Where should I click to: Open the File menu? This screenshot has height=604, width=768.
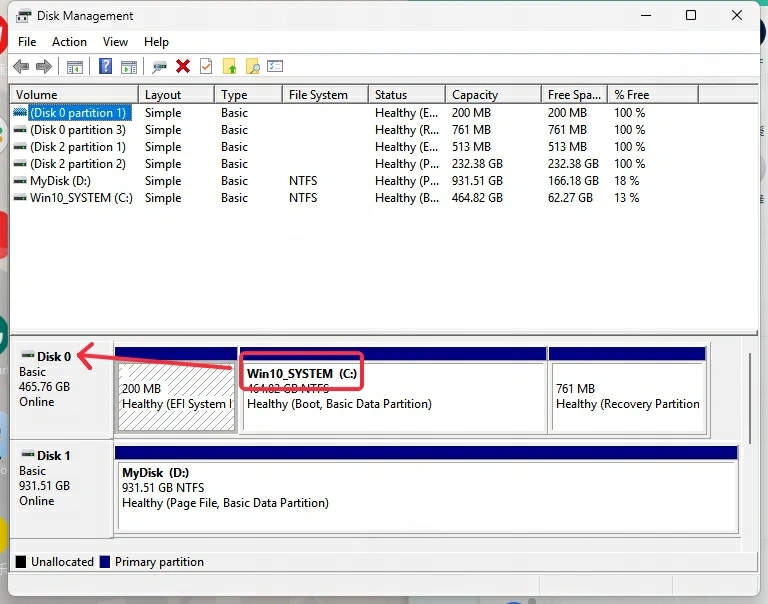(27, 42)
